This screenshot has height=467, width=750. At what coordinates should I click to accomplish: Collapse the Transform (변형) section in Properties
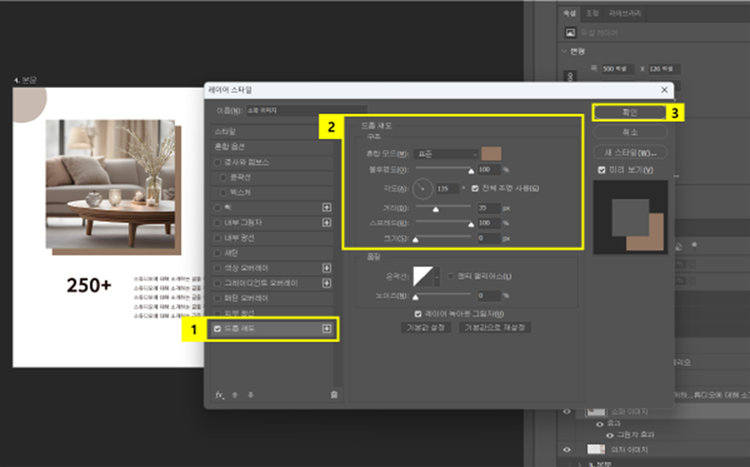pos(564,51)
